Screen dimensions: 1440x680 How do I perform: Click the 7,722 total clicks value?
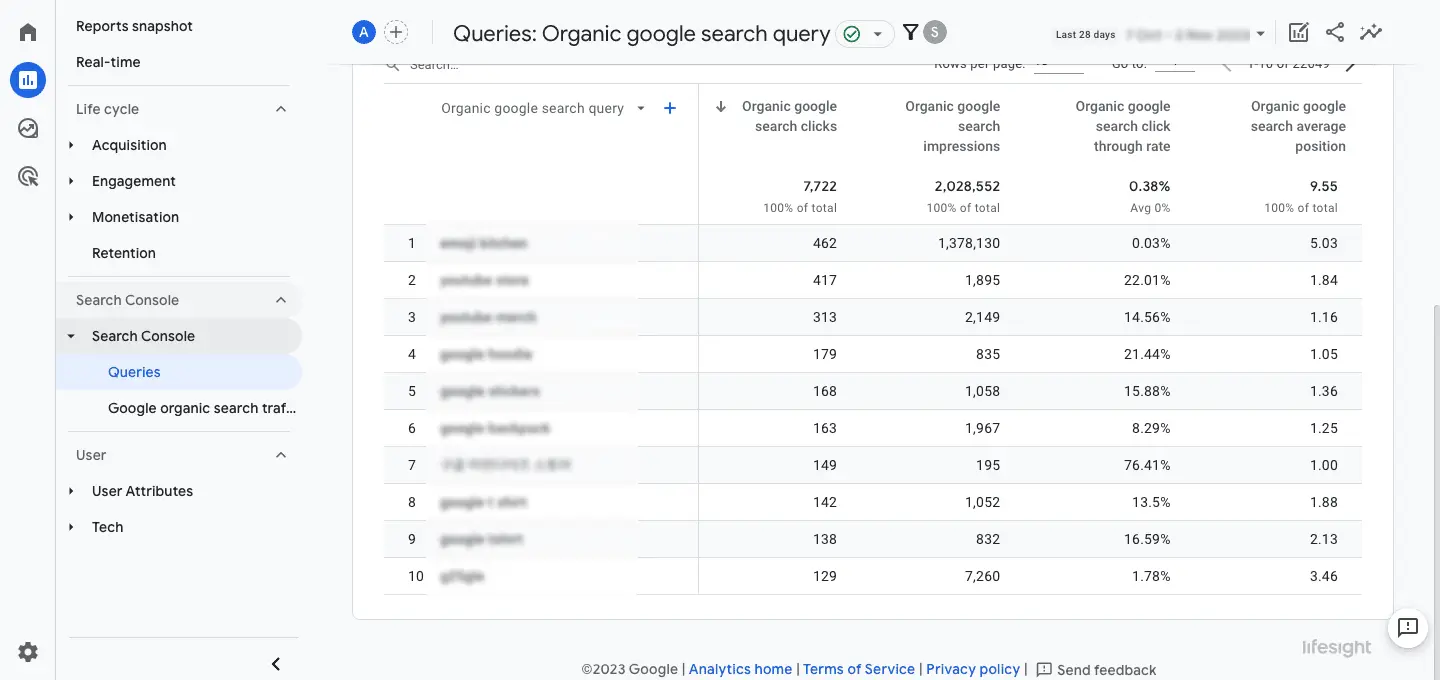coord(820,186)
